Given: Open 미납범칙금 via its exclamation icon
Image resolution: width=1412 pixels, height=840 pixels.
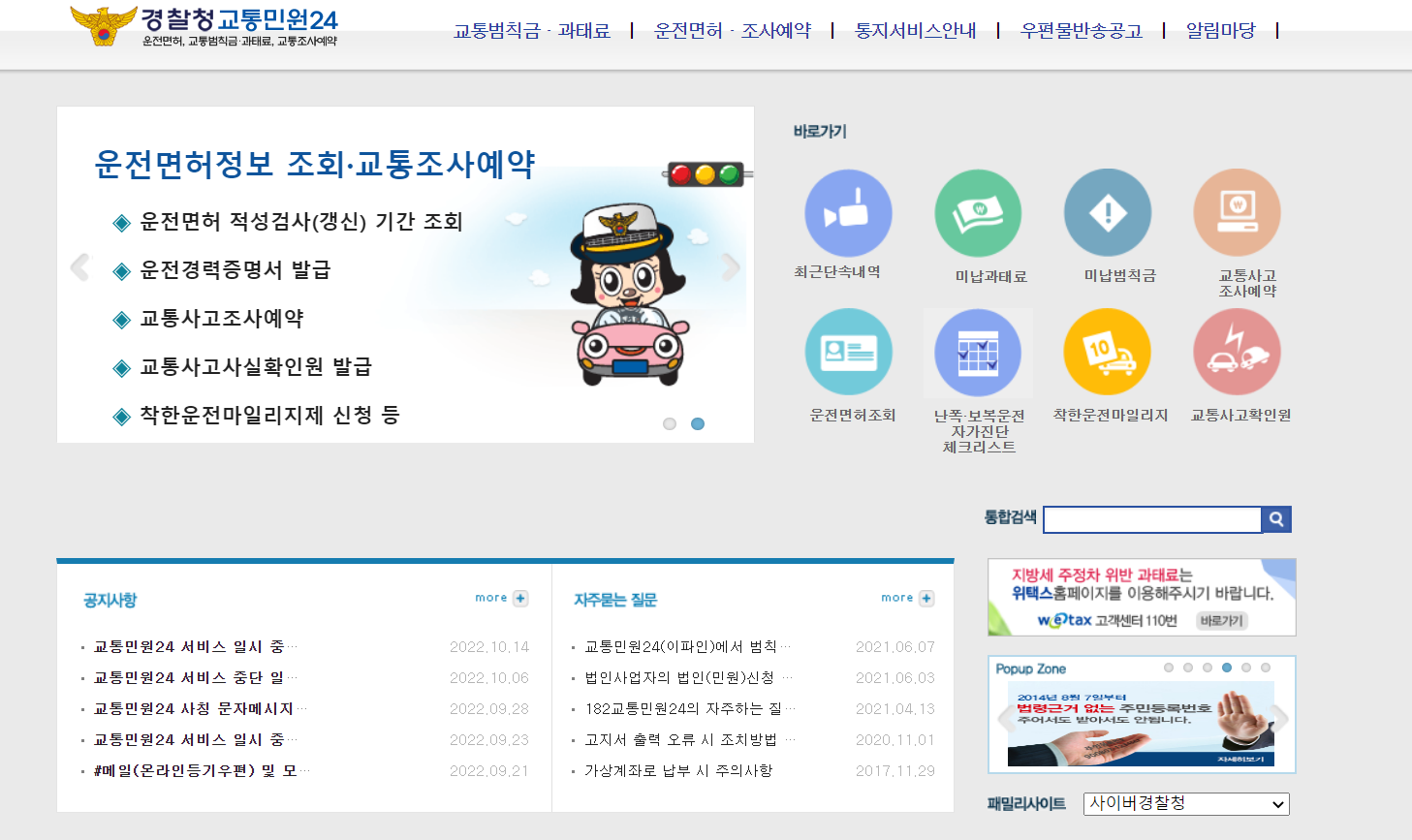Looking at the screenshot, I should point(1108,211).
